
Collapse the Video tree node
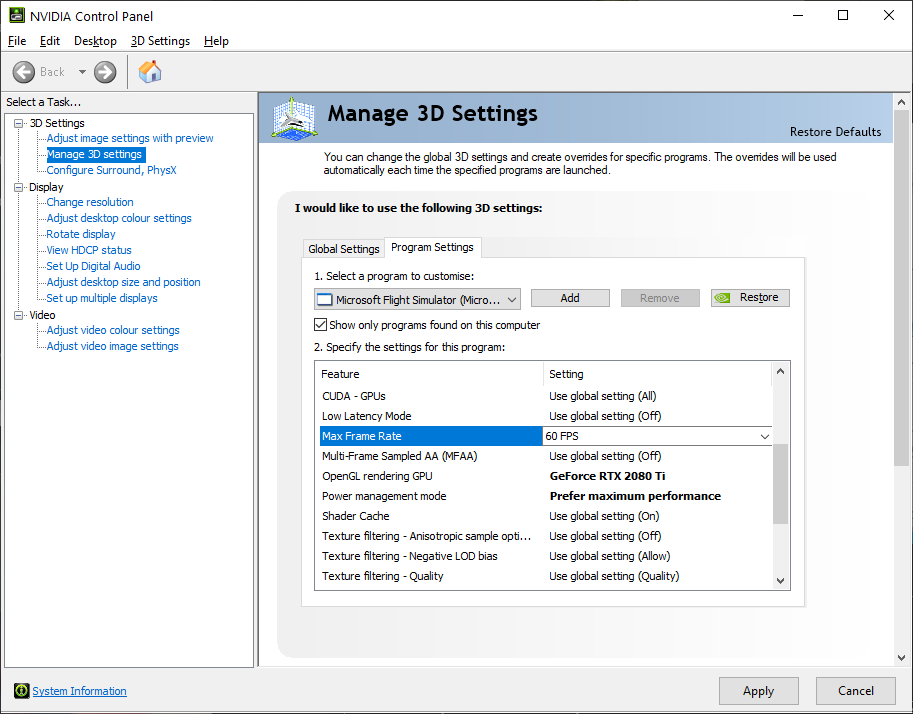coord(18,315)
